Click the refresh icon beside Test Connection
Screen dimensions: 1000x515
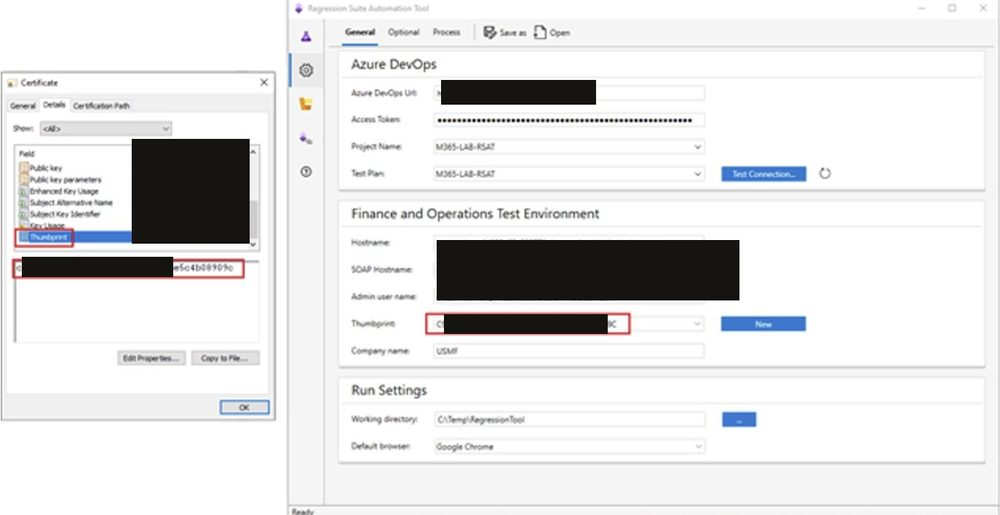click(825, 173)
